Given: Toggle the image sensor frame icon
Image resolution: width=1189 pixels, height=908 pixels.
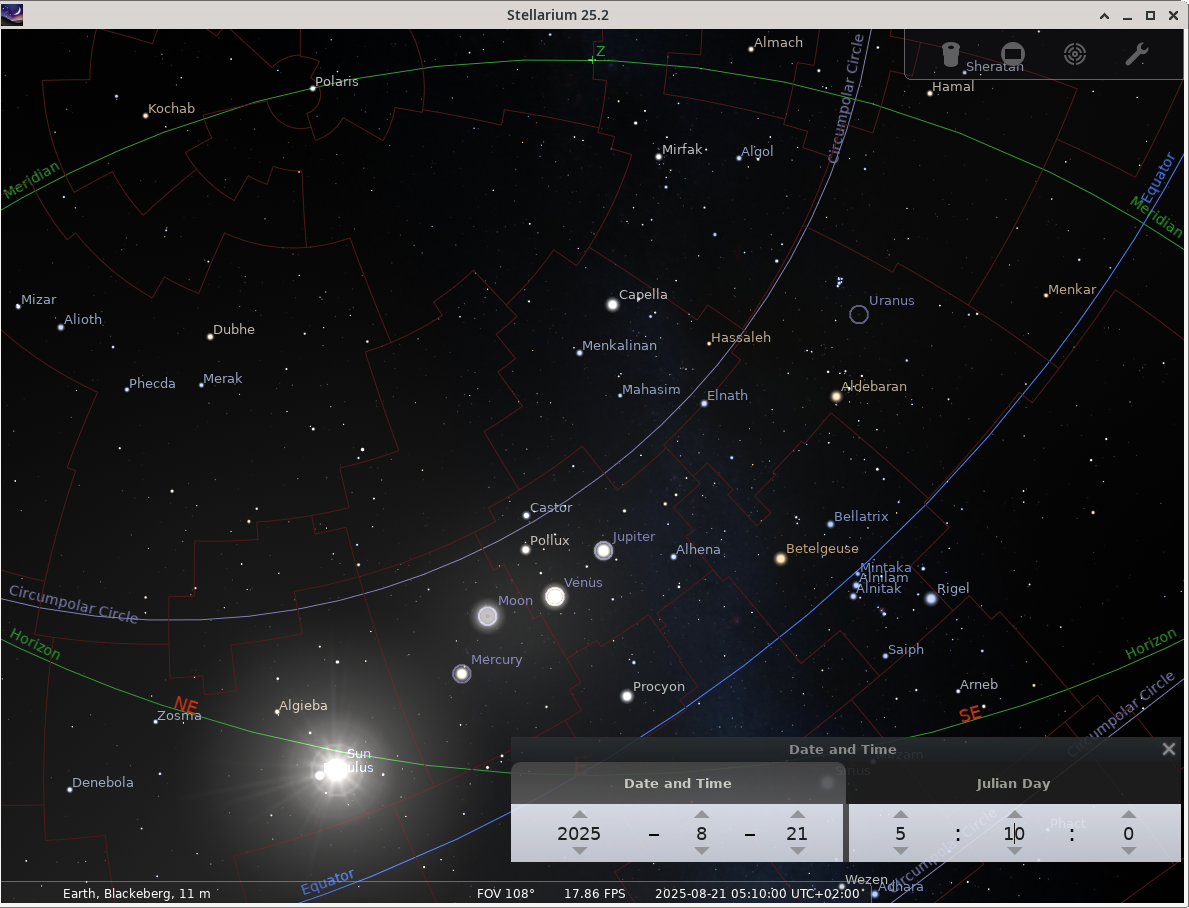Looking at the screenshot, I should tap(1012, 54).
